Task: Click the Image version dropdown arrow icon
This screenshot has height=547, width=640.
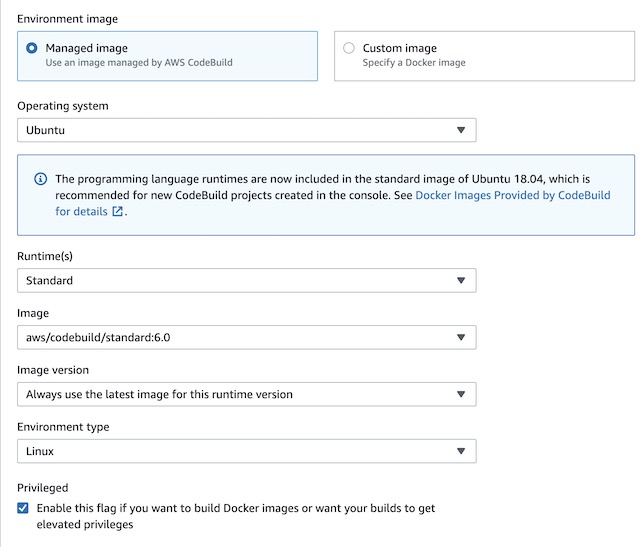Action: pyautogui.click(x=460, y=394)
